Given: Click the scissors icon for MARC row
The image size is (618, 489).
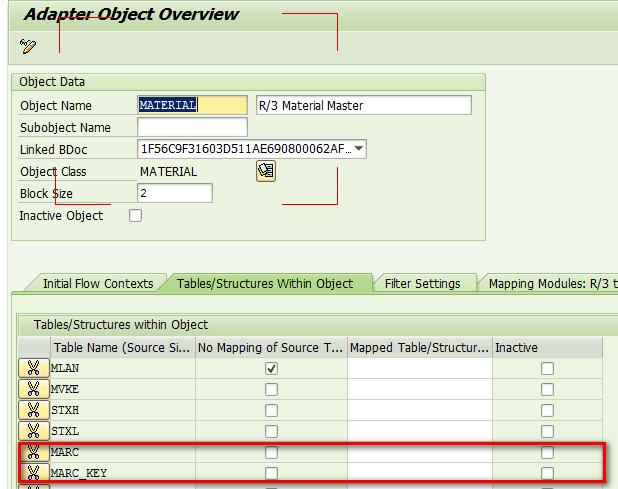Looking at the screenshot, I should click(x=34, y=452).
